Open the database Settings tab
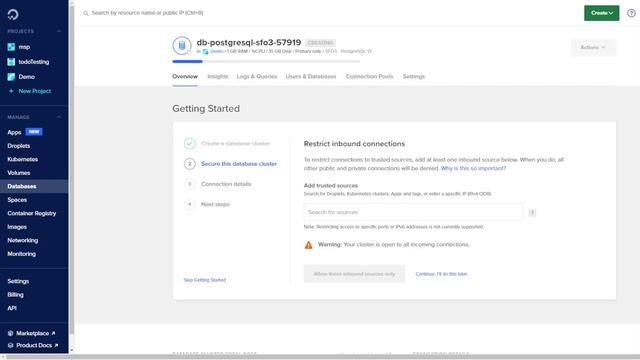 413,76
